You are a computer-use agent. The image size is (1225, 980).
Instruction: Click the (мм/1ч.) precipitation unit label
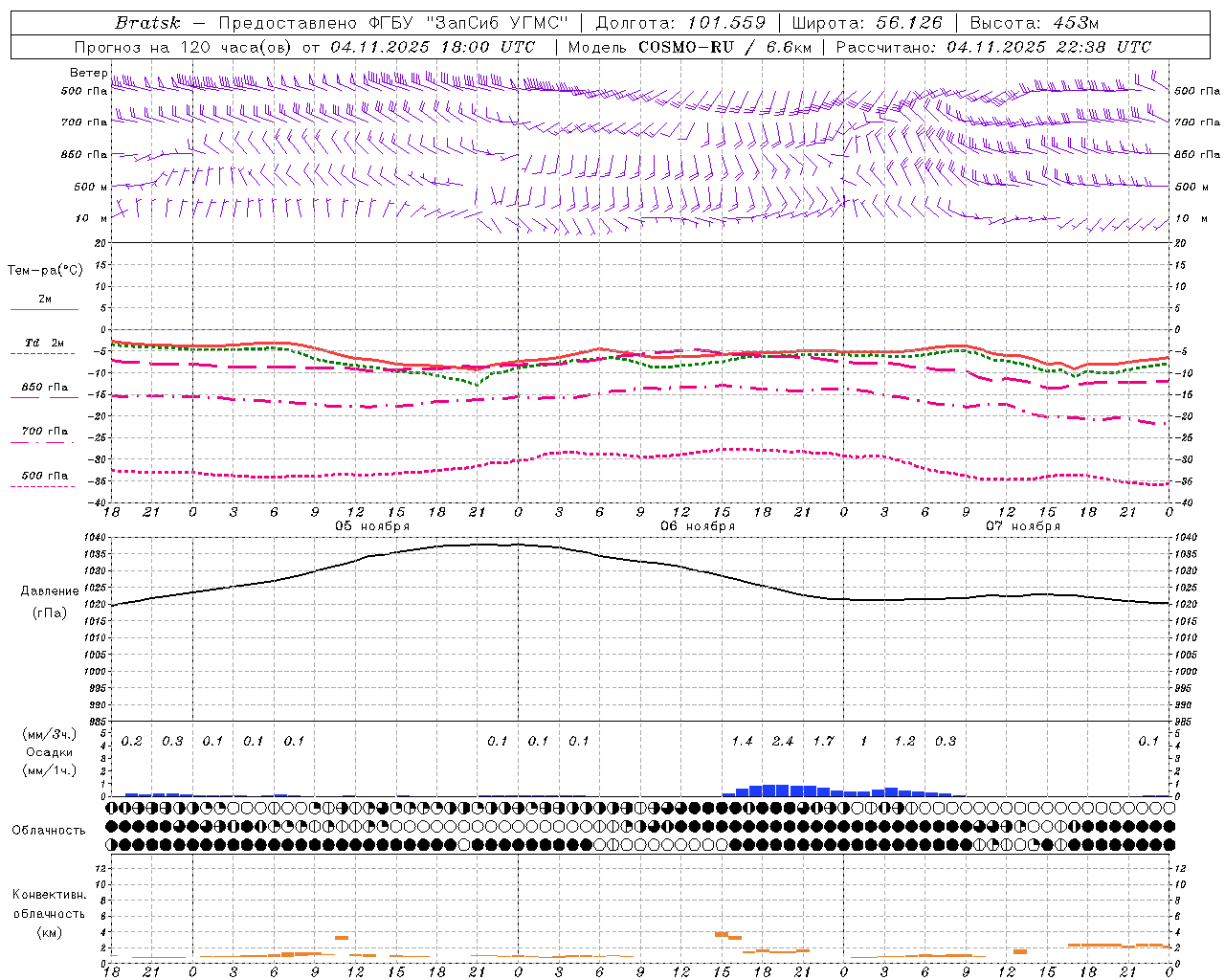pyautogui.click(x=50, y=770)
